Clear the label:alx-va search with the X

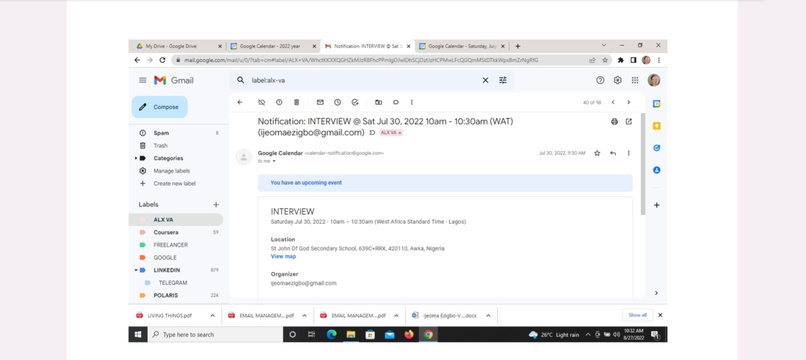tap(485, 80)
